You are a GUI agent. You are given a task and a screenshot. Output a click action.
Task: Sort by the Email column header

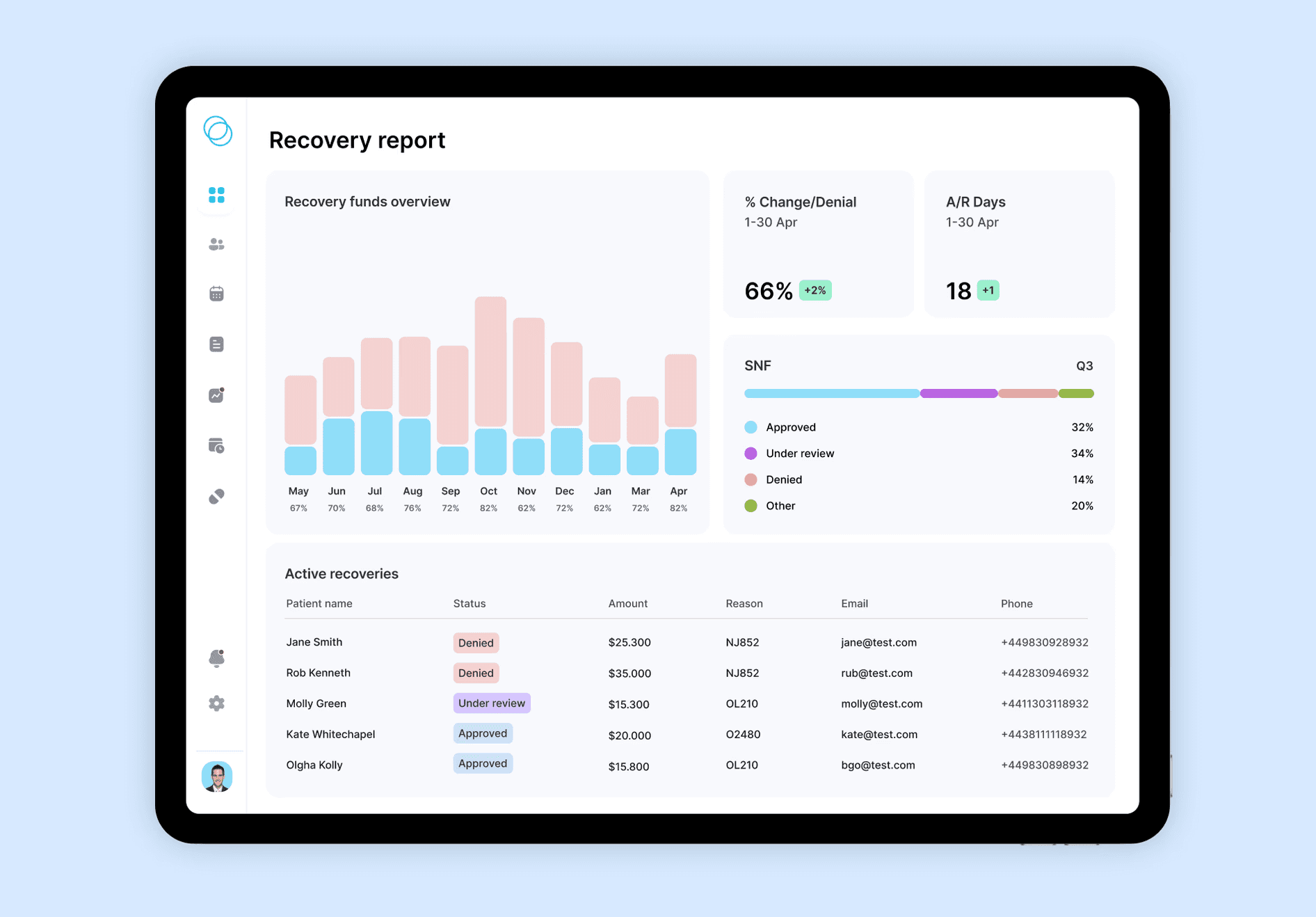(854, 603)
